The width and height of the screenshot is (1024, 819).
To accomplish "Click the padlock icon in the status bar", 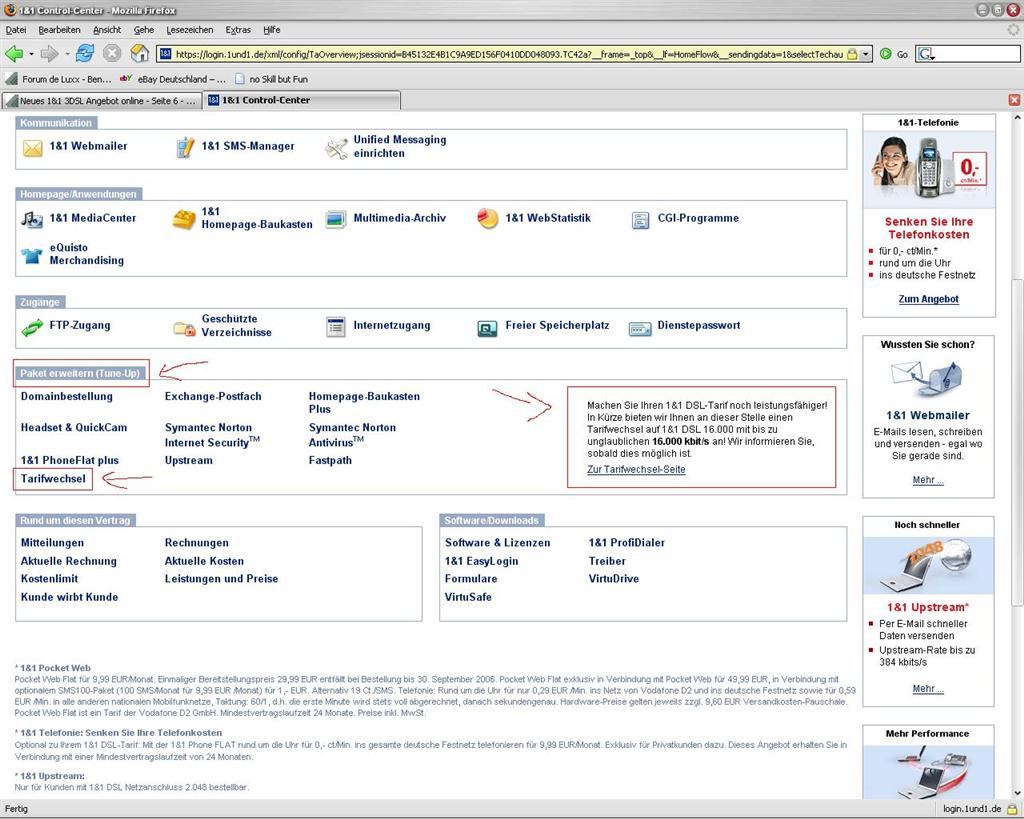I will click(1012, 809).
